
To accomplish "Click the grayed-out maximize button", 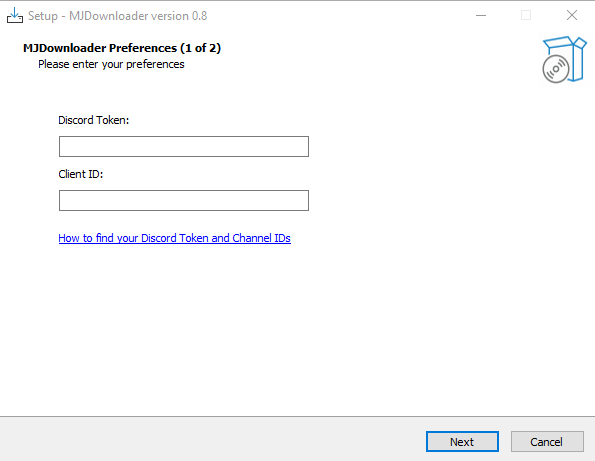I will coord(526,16).
